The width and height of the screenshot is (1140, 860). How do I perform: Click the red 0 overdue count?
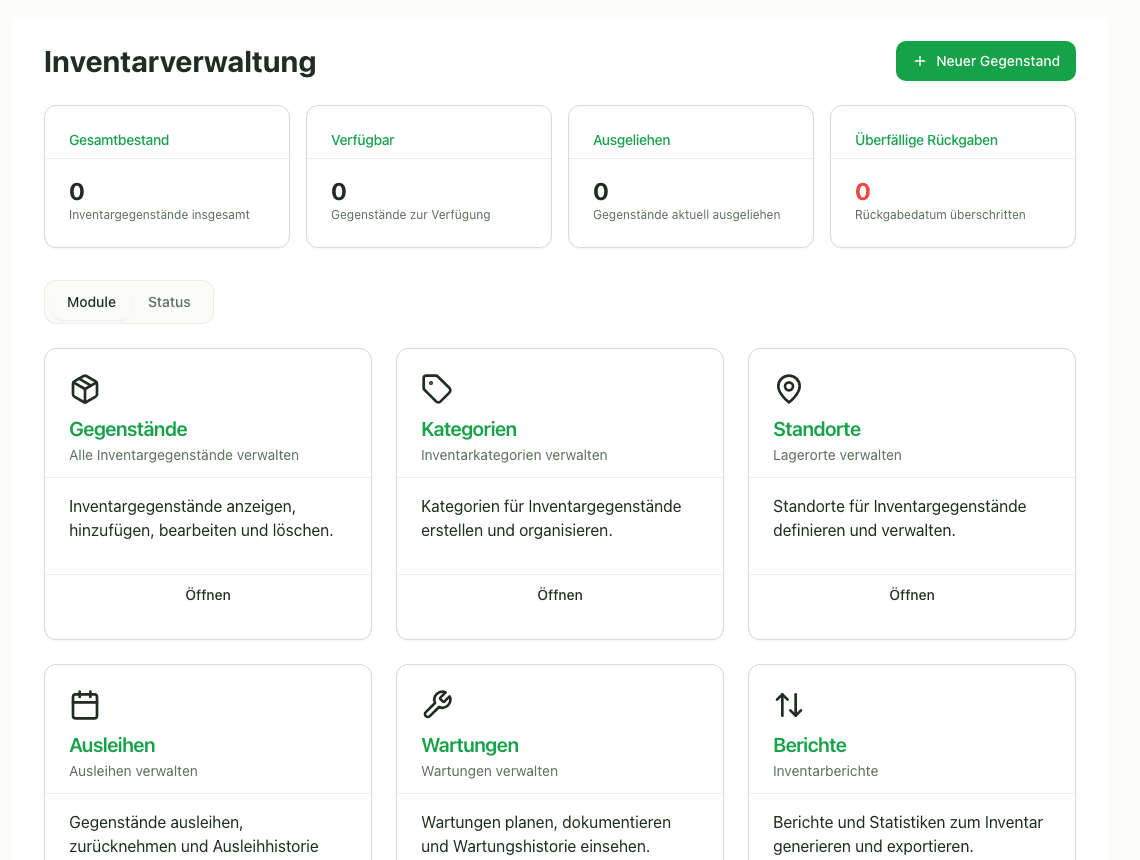click(x=862, y=192)
